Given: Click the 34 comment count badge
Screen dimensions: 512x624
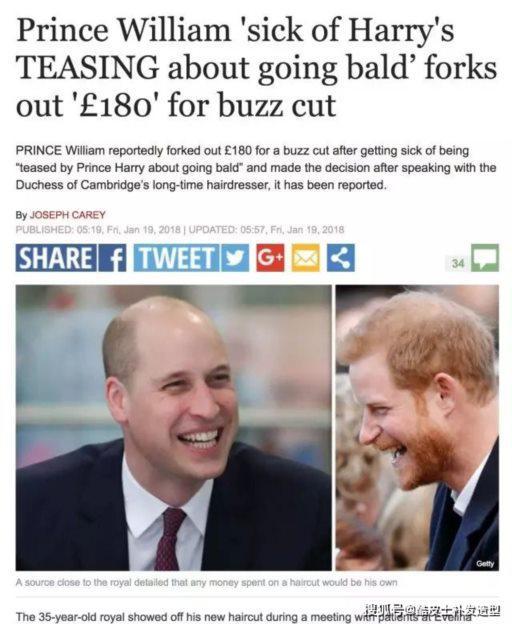Looking at the screenshot, I should (458, 263).
